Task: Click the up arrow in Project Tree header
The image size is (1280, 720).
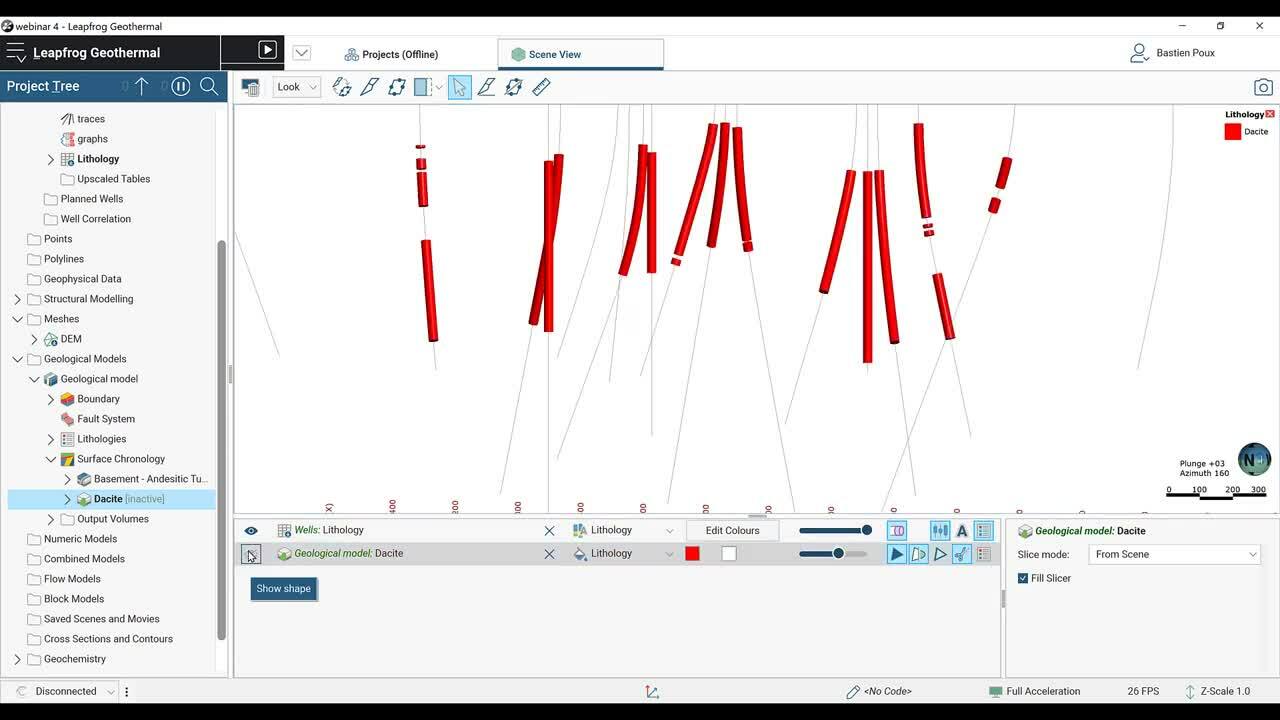Action: [x=141, y=86]
